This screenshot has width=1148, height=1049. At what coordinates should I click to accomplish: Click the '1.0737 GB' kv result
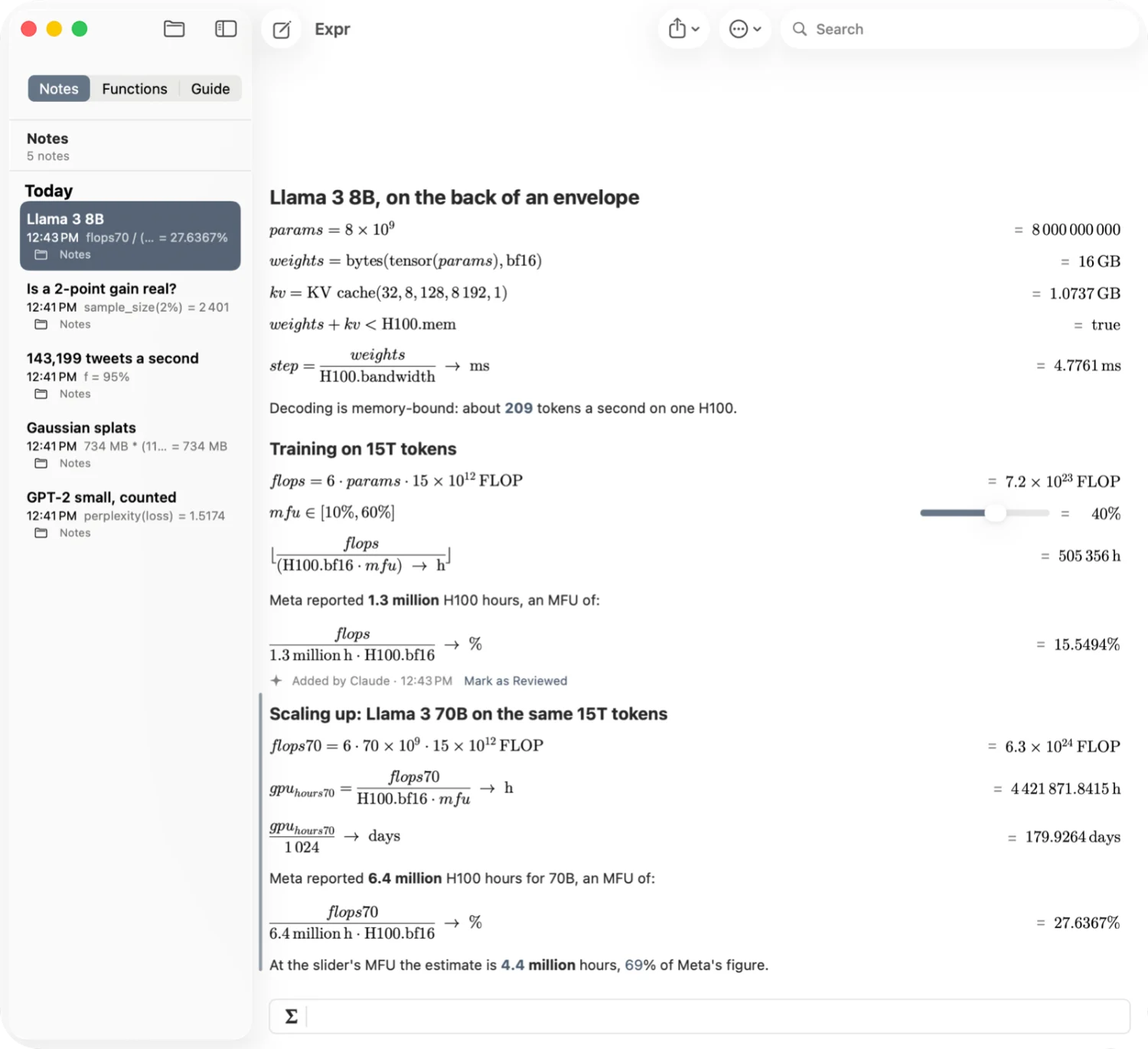point(1084,293)
